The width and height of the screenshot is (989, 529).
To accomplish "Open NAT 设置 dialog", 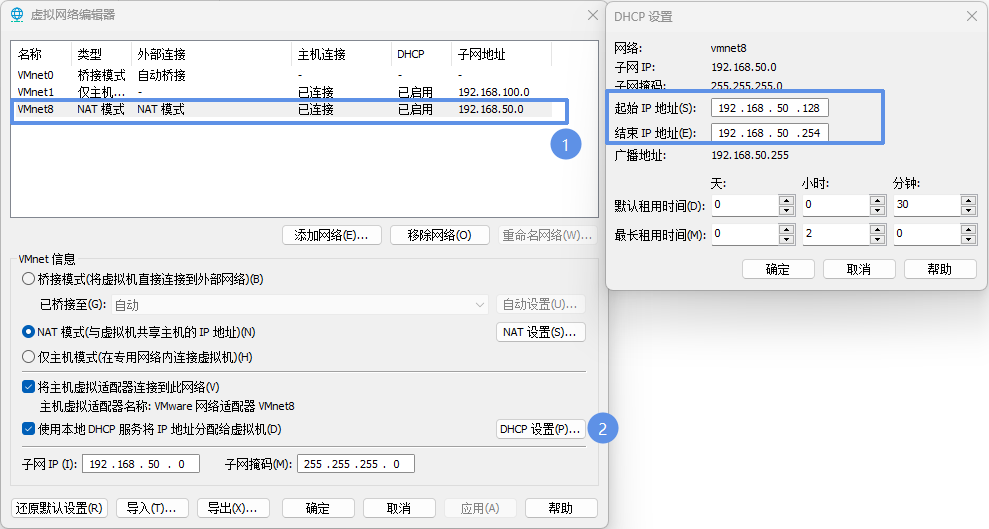I will (x=540, y=332).
